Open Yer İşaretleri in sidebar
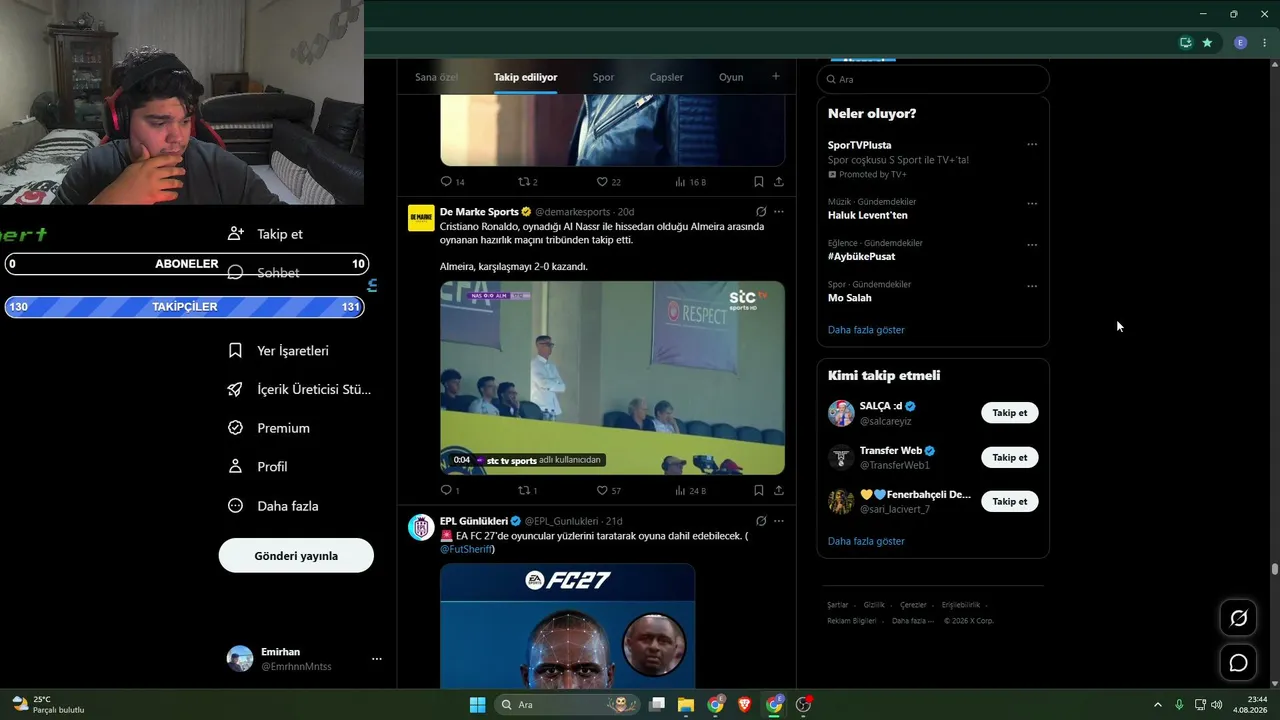This screenshot has width=1280, height=720. [x=278, y=351]
